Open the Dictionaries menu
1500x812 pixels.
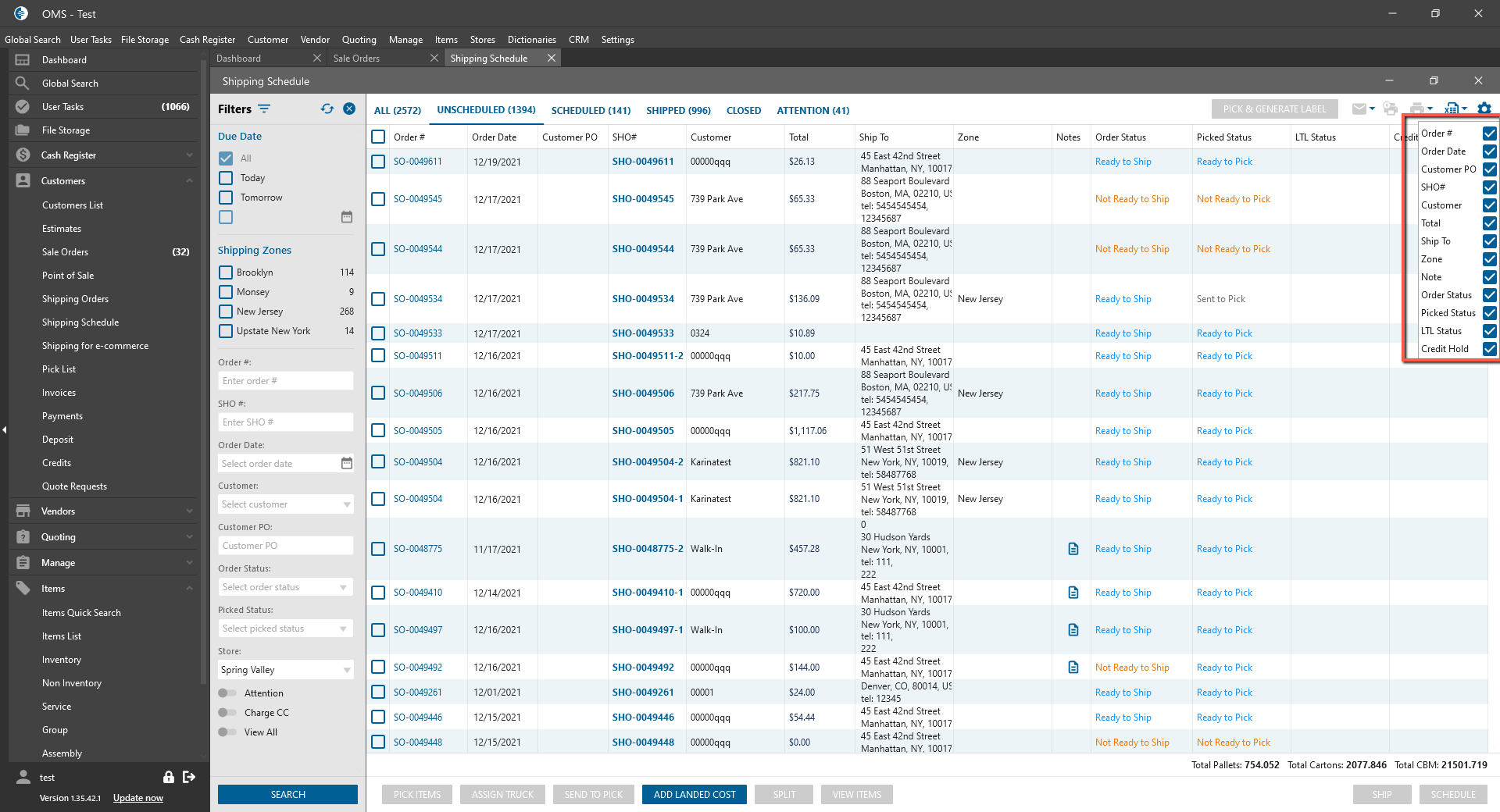pyautogui.click(x=531, y=40)
